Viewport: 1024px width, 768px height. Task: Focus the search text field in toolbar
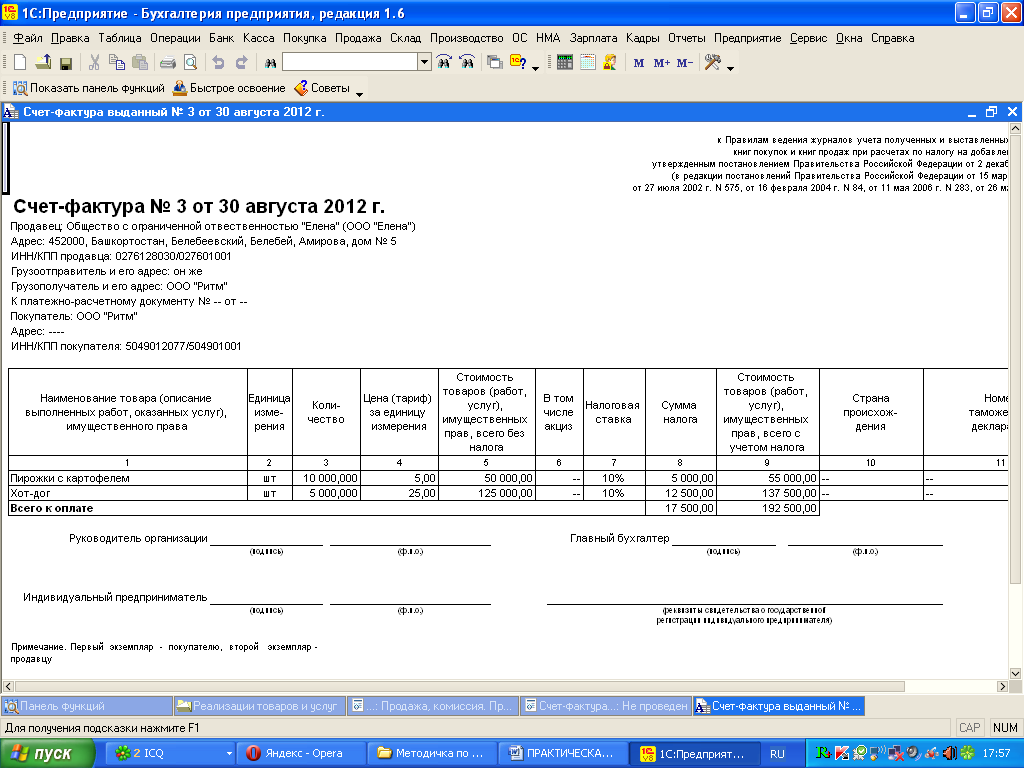click(x=350, y=63)
